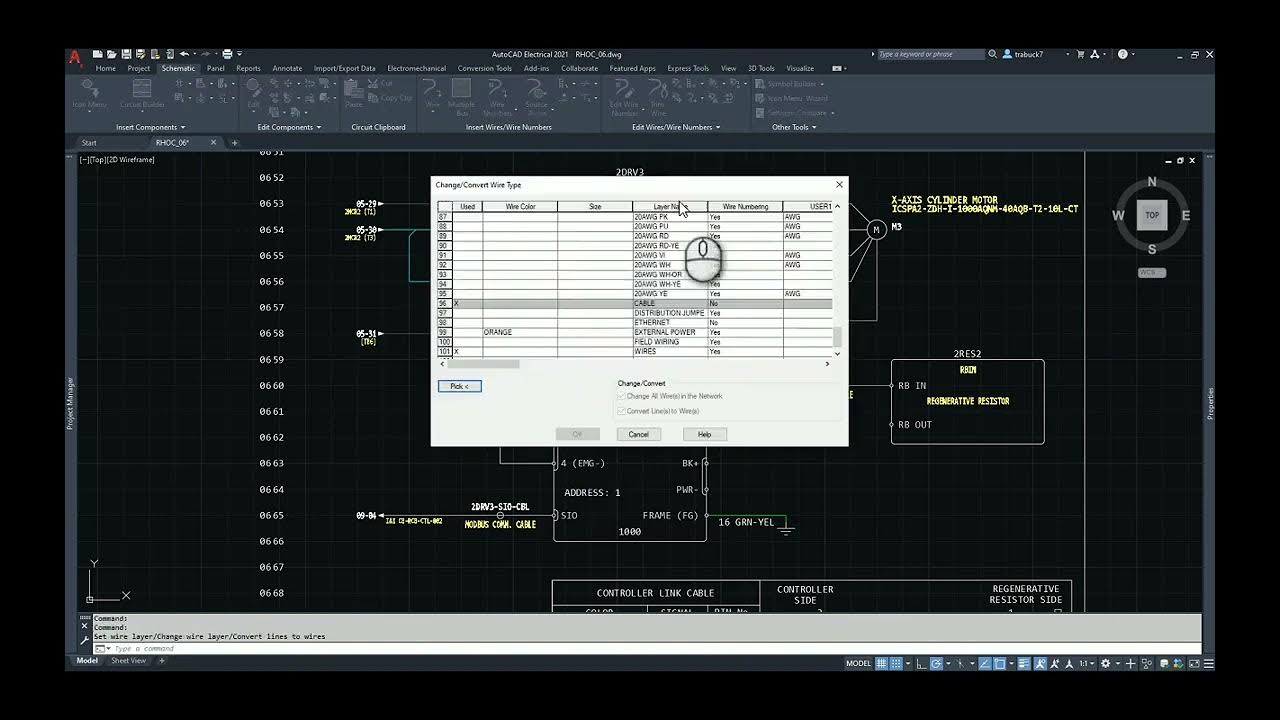The width and height of the screenshot is (1280, 720).
Task: Click the Source Arrow tool in the ribbon
Action: pyautogui.click(x=537, y=94)
